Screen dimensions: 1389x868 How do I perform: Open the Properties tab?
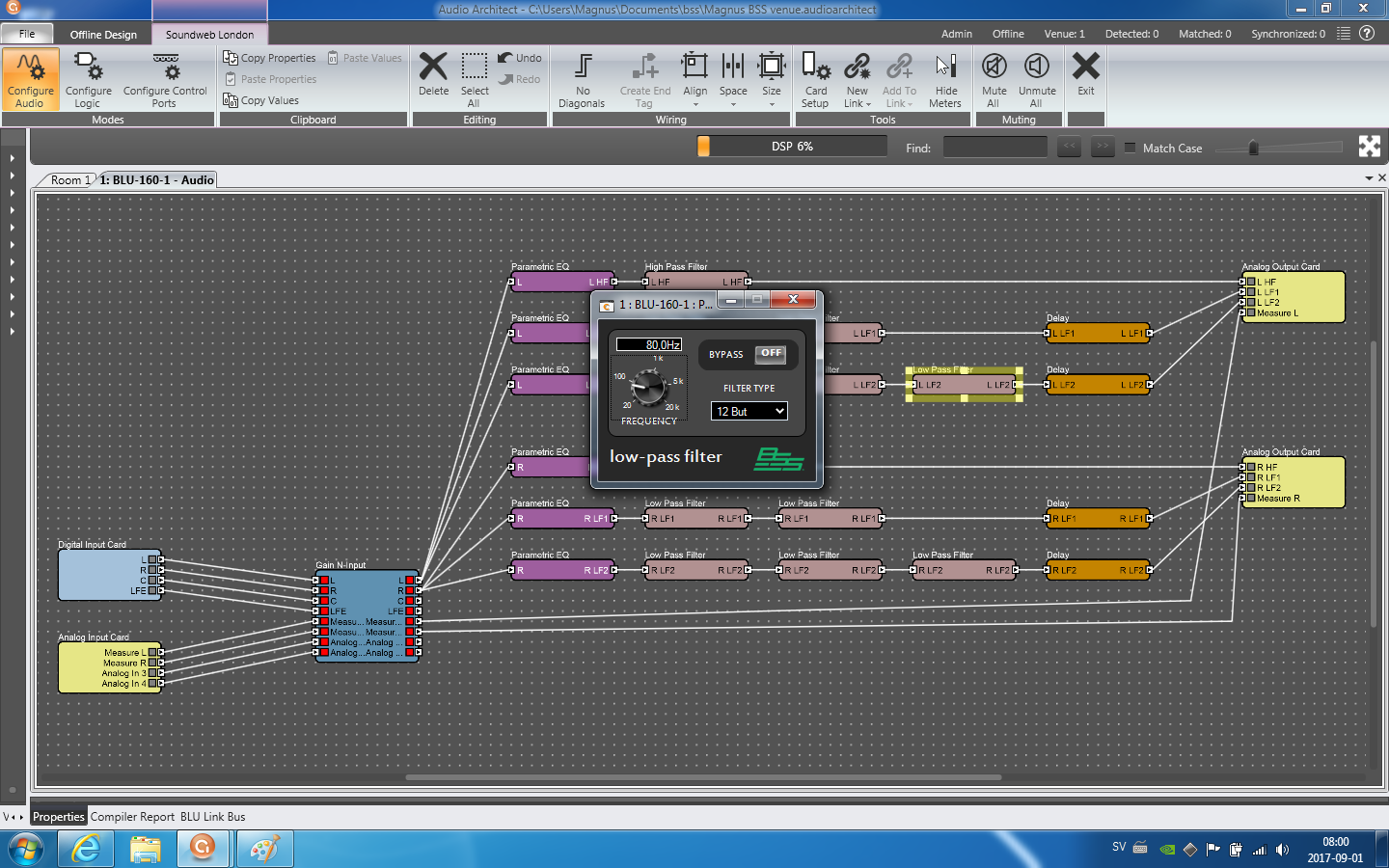click(x=58, y=817)
